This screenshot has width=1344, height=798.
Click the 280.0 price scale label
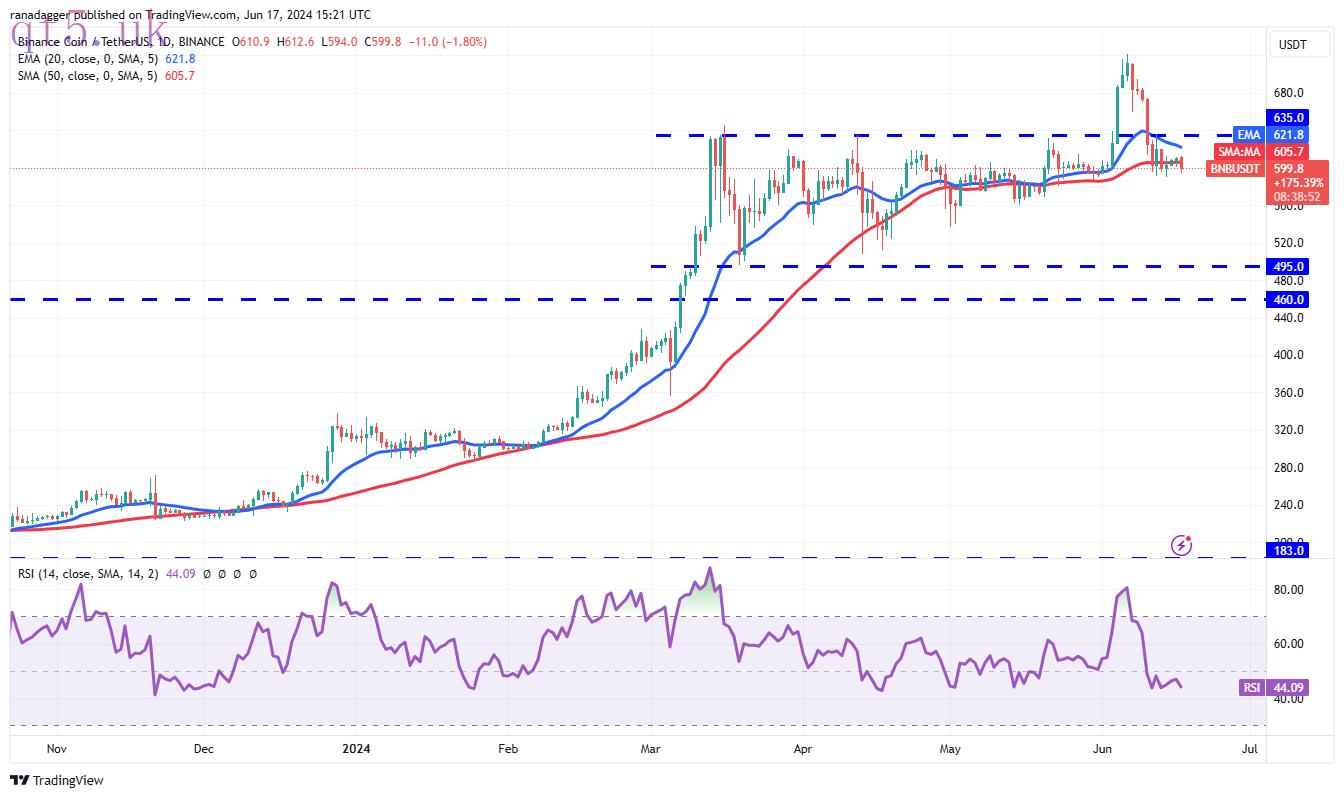click(1290, 468)
